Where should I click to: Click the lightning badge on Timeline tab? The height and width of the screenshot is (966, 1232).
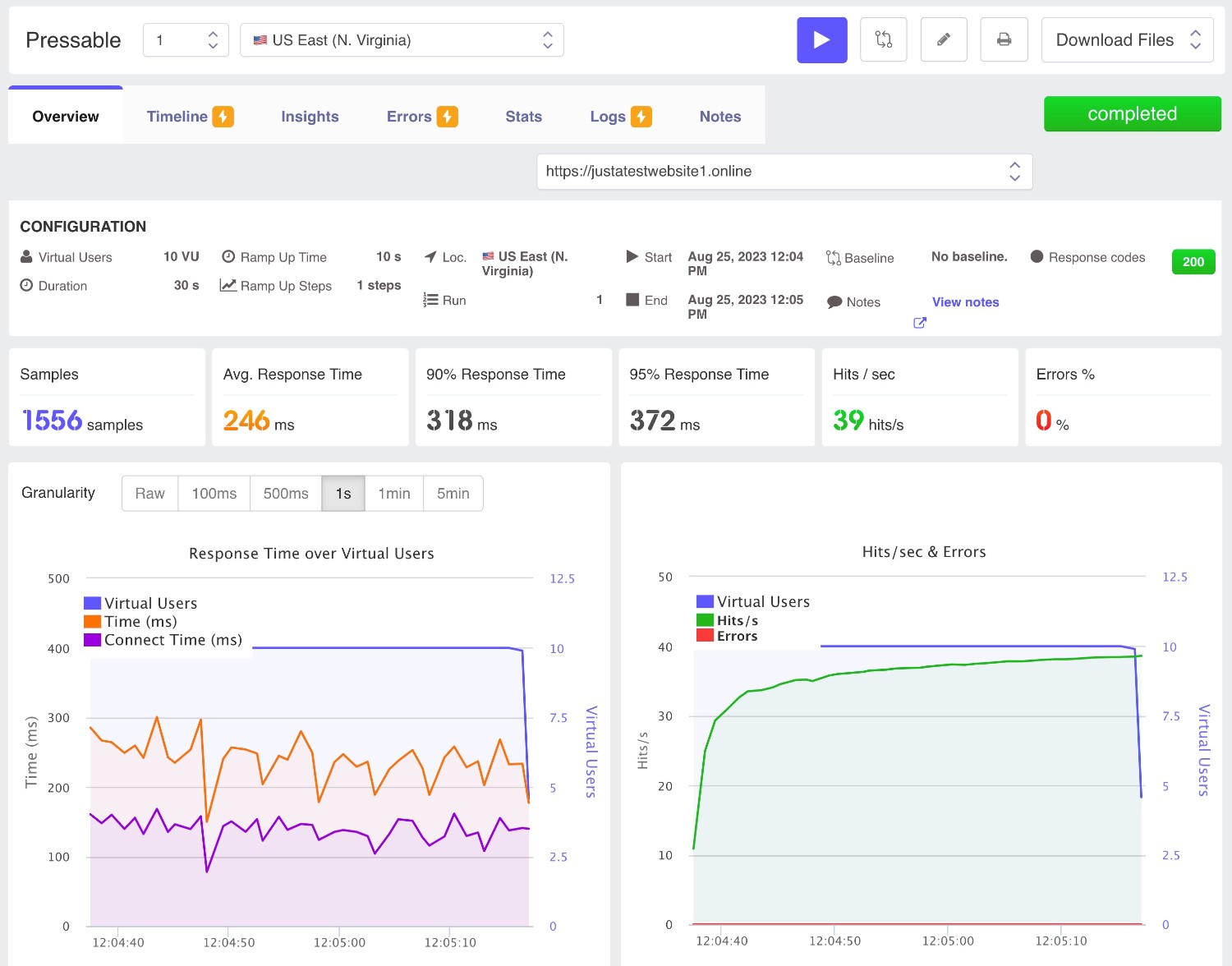pos(223,117)
